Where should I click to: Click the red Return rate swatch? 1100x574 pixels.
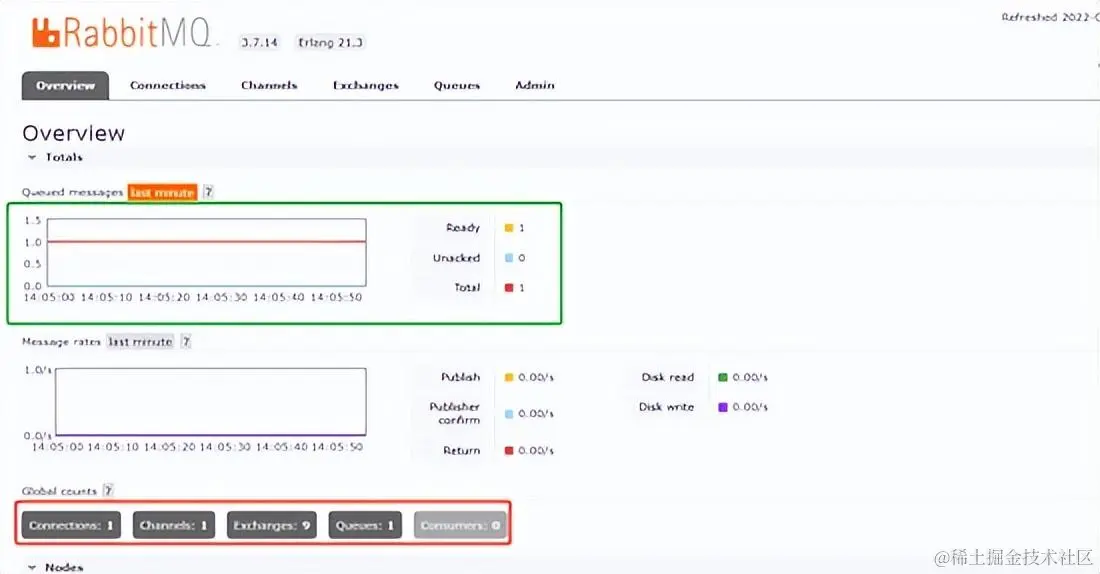(509, 450)
